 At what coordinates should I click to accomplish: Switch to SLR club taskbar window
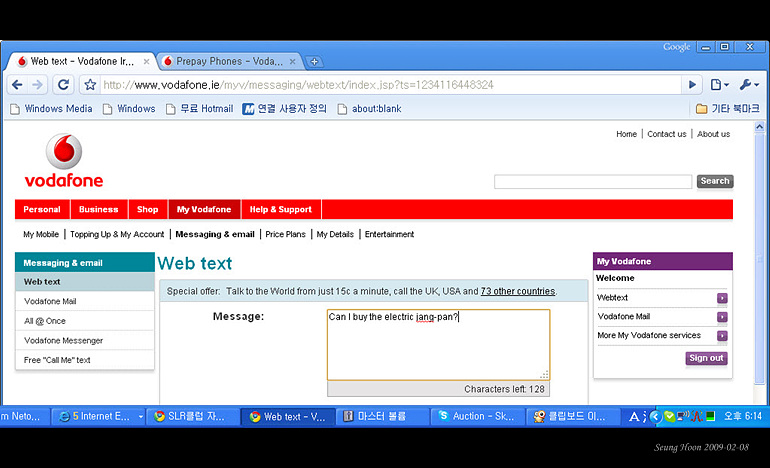[x=192, y=416]
